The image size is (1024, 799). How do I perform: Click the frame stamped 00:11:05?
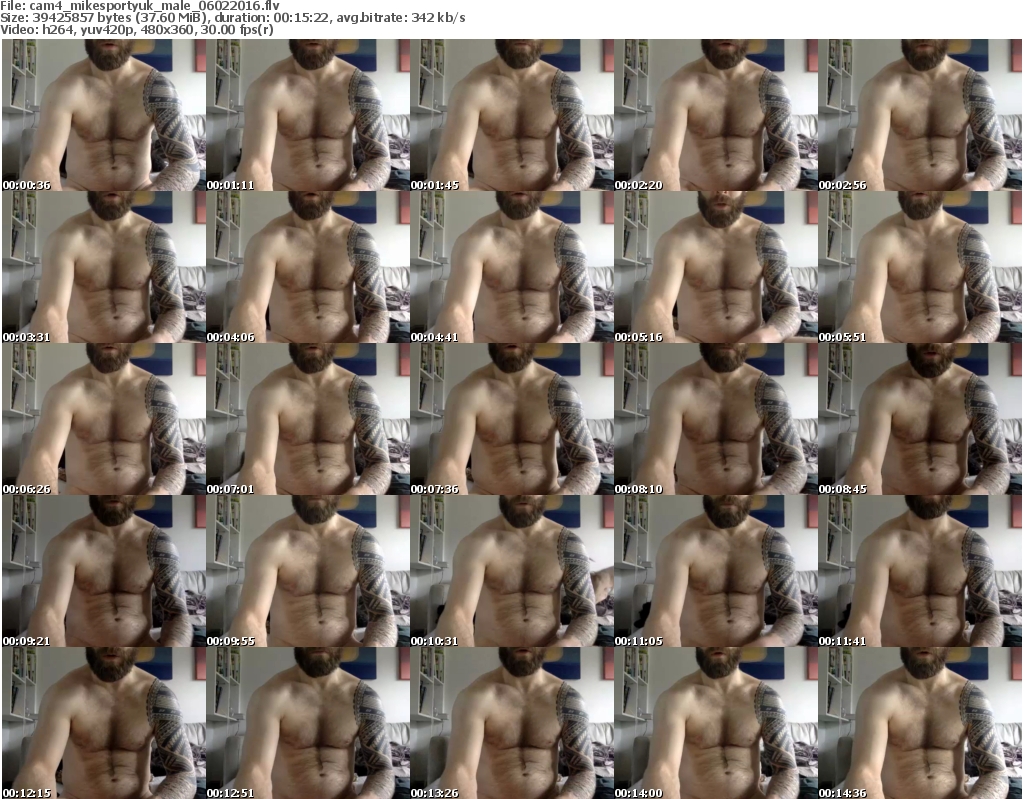(716, 572)
